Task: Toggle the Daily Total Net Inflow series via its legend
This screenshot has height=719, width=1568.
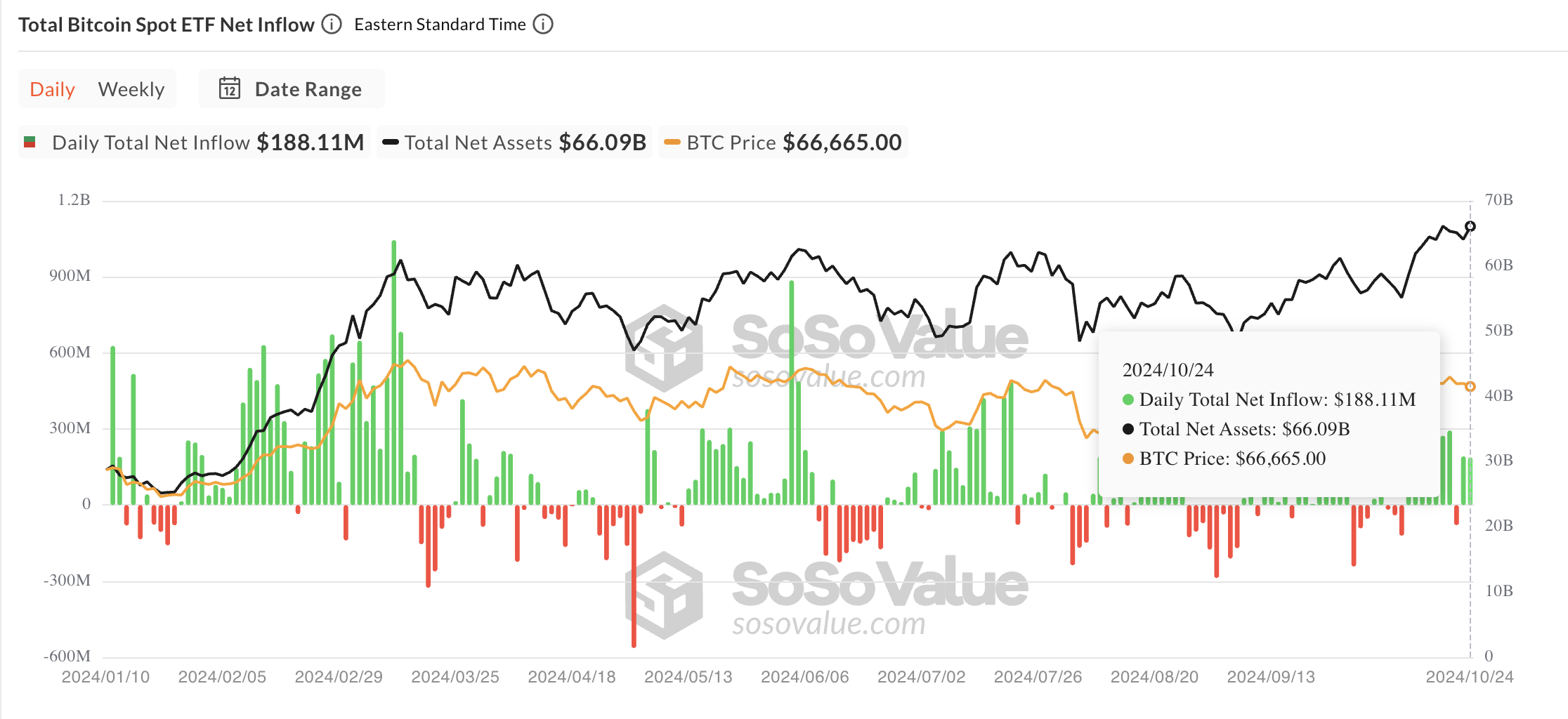Action: (150, 142)
